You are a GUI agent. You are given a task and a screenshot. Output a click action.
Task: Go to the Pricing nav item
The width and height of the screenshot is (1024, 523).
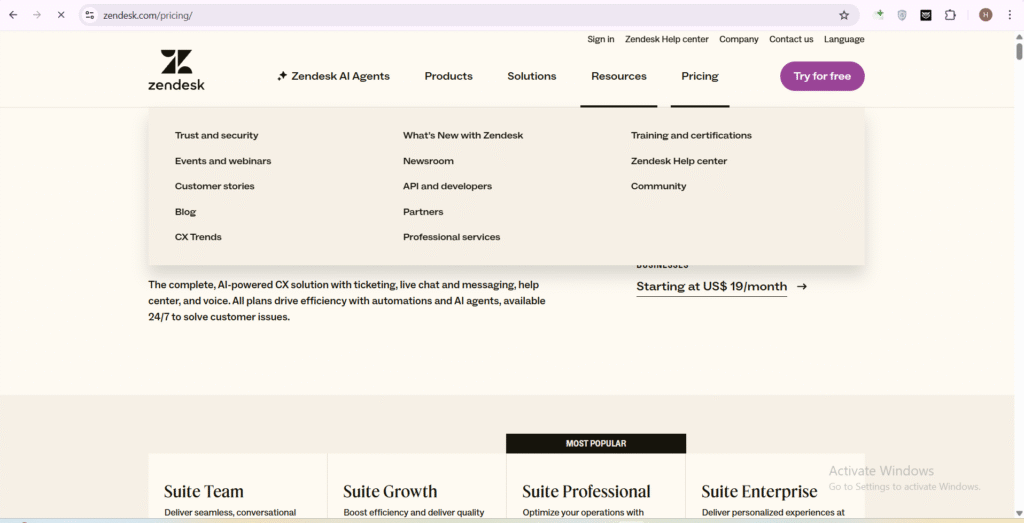(700, 76)
